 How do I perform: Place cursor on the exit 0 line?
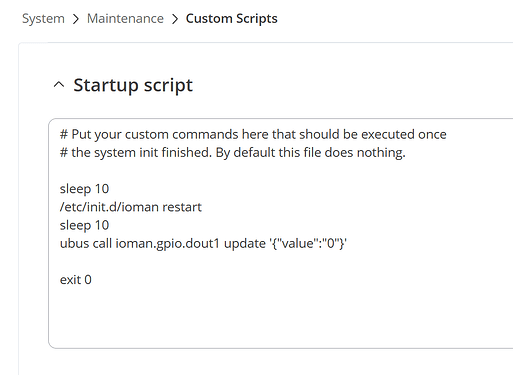(x=76, y=280)
